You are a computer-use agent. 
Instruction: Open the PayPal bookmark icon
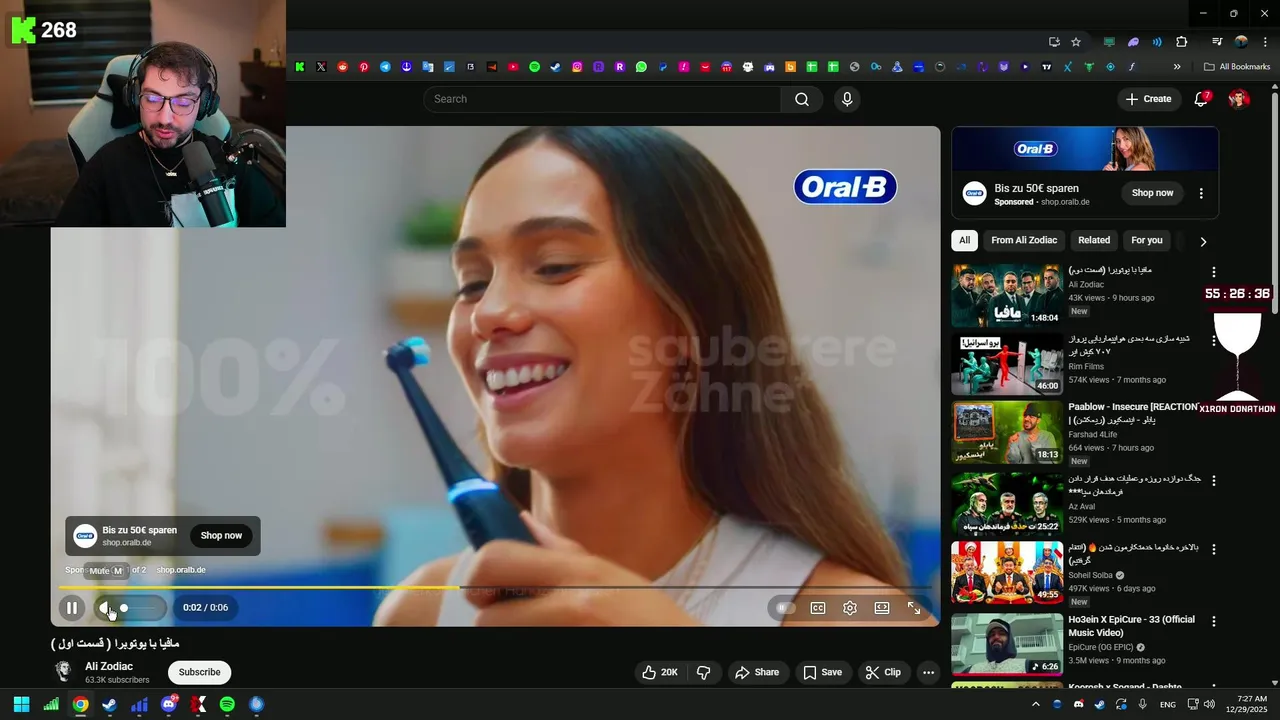662,67
